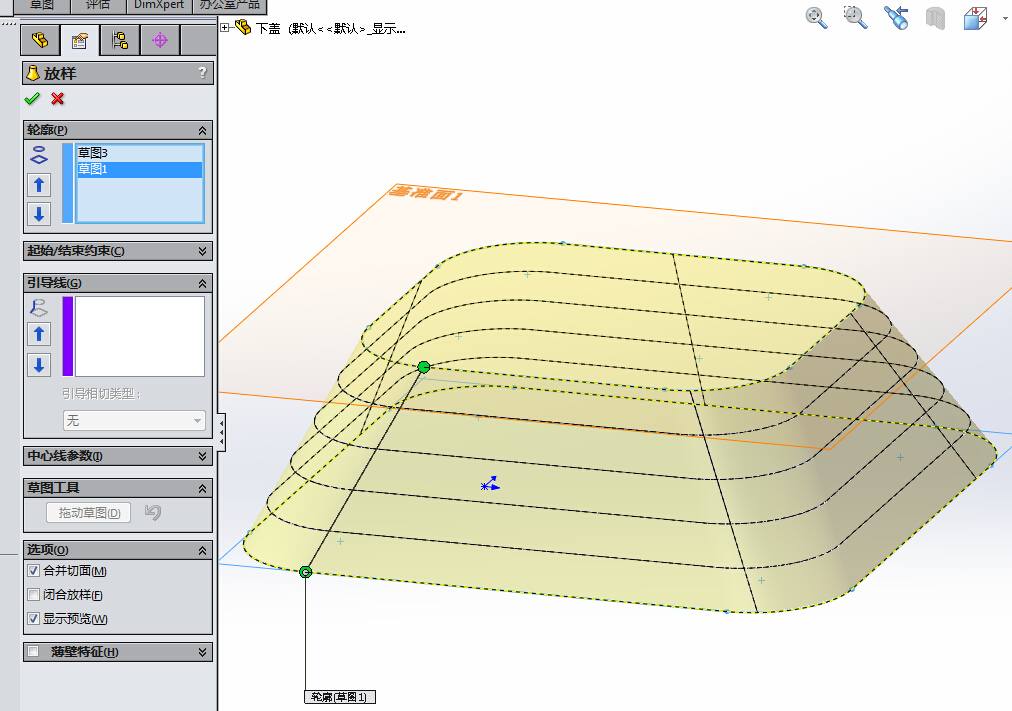Toggle 闭合放样 checkbox

34,594
